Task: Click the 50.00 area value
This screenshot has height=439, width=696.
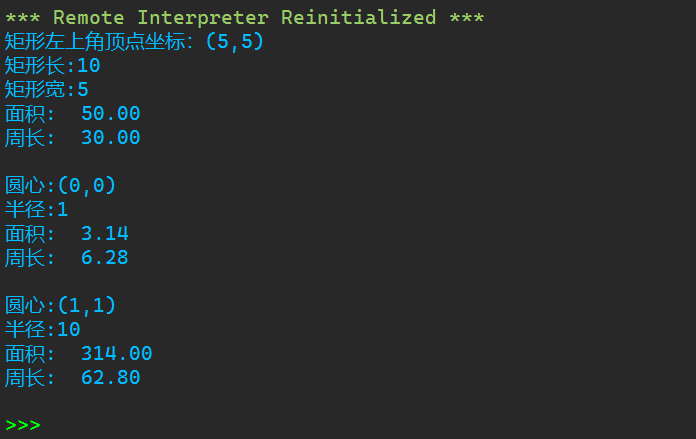Action: 110,114
